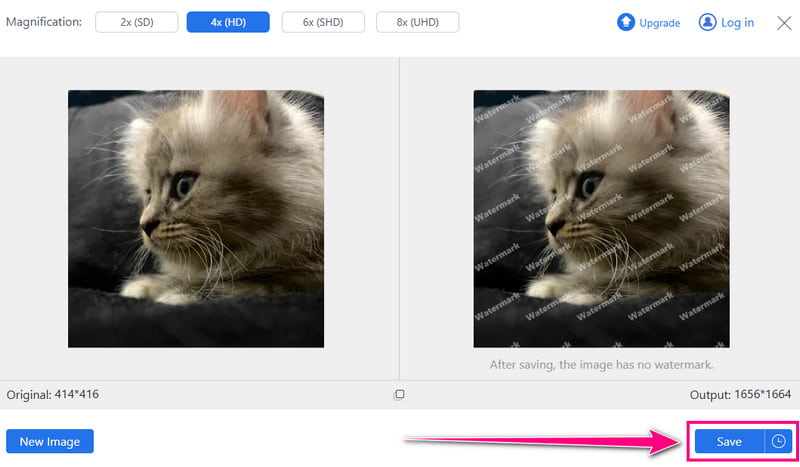Open save history via clock icon
The width and height of the screenshot is (800, 467).
click(779, 441)
